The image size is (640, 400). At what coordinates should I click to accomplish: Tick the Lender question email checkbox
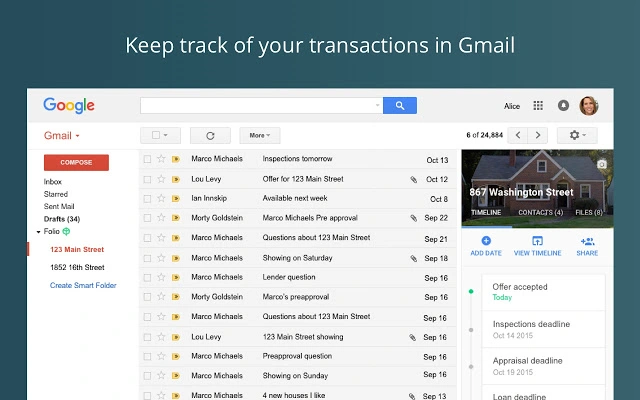pos(147,278)
